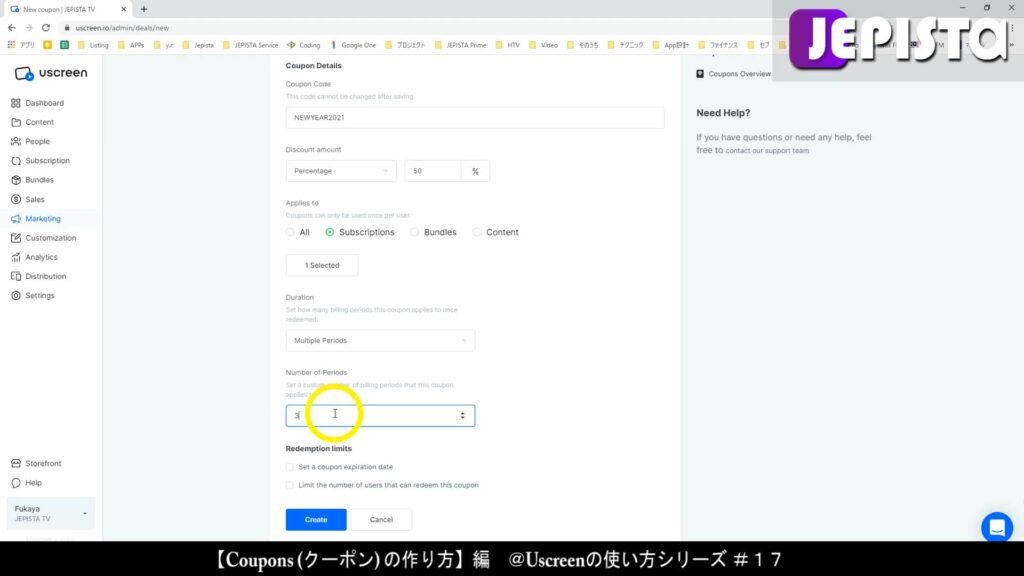Open the chat support bubble
This screenshot has width=1024, height=576.
click(x=997, y=527)
